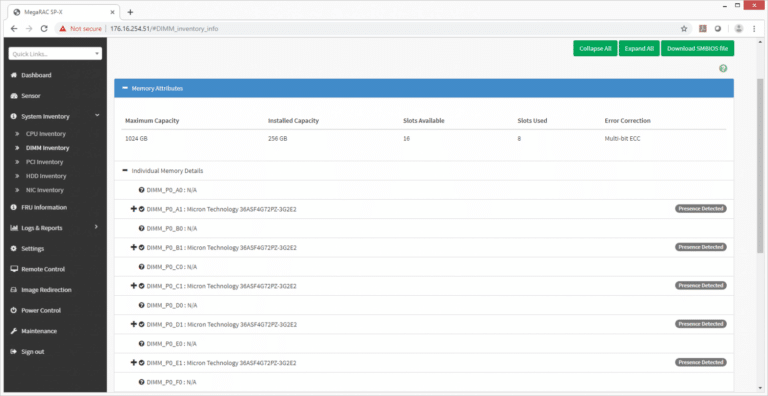
Task: Open the Quick Links dropdown
Action: (55, 54)
